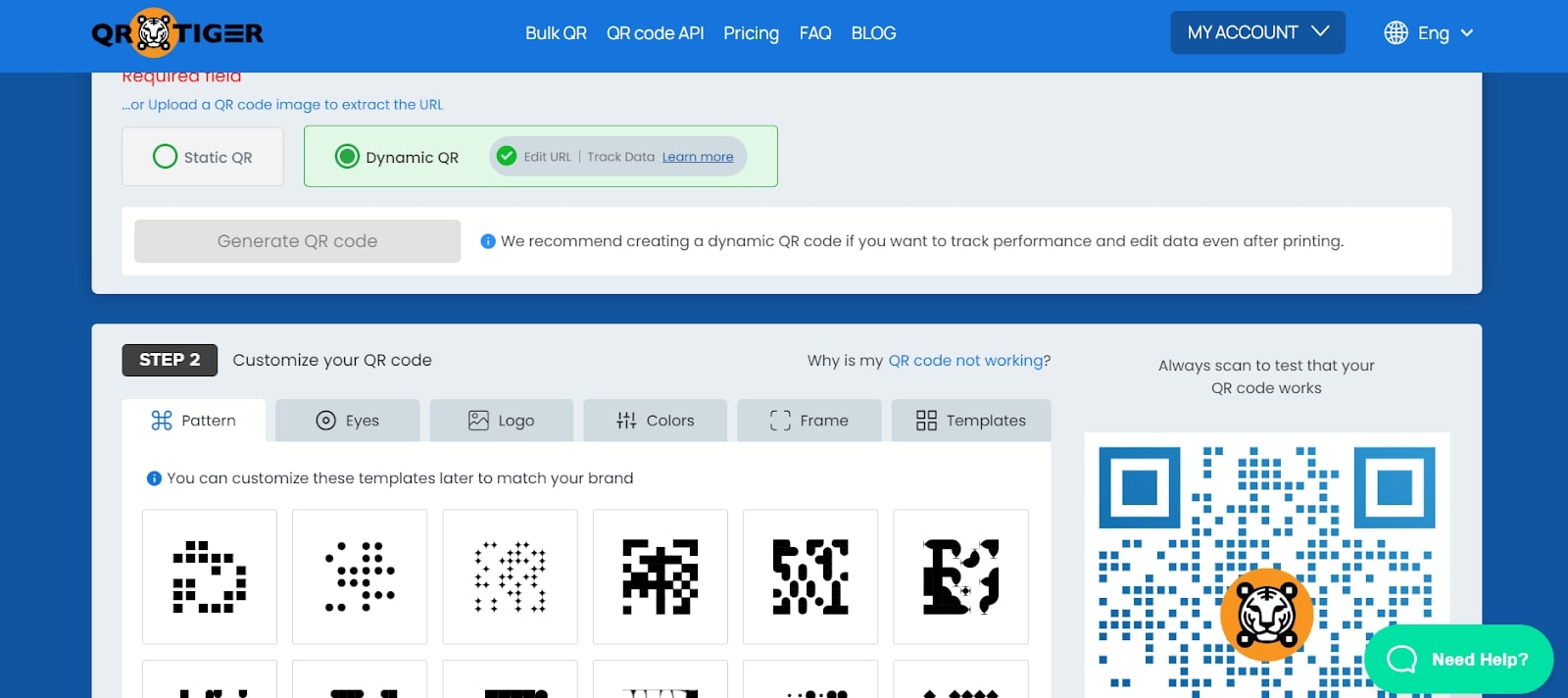Image resolution: width=1568 pixels, height=698 pixels.
Task: Visit the BLOG page
Action: tap(873, 33)
